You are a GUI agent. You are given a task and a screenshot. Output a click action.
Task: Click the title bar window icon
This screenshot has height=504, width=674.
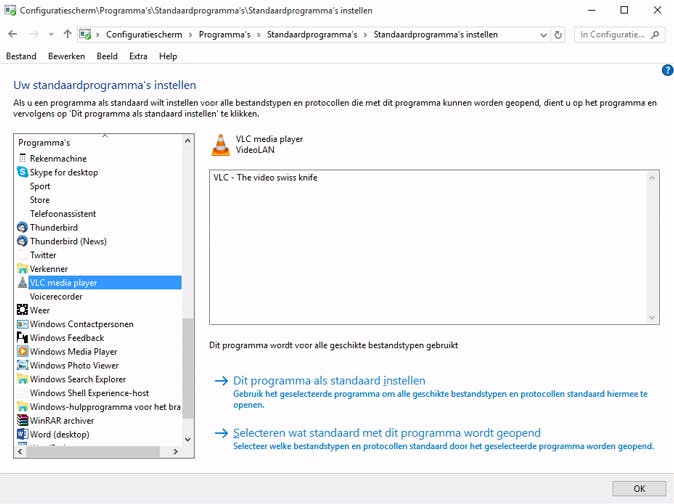click(10, 10)
